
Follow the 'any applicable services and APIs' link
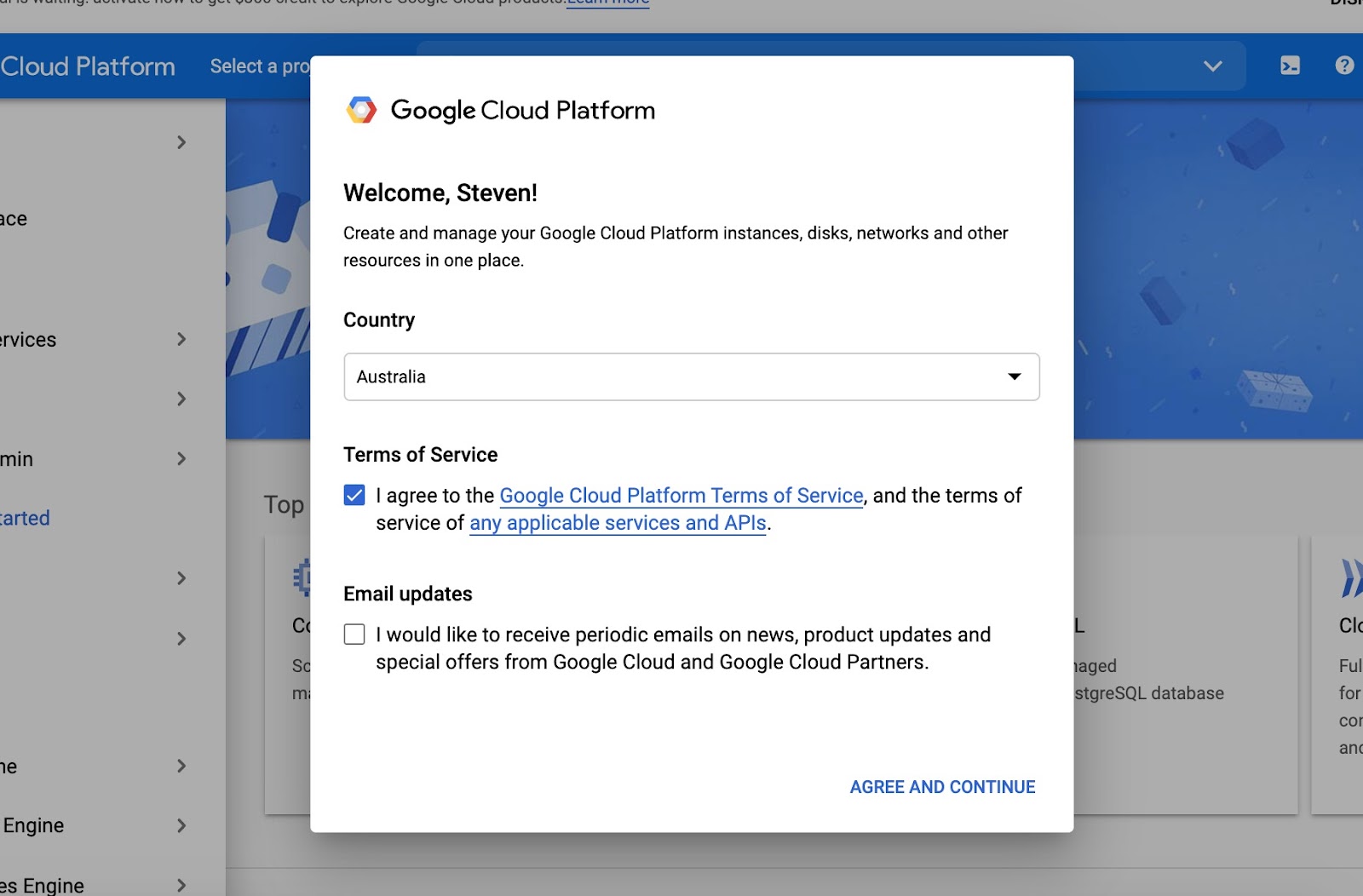[618, 523]
